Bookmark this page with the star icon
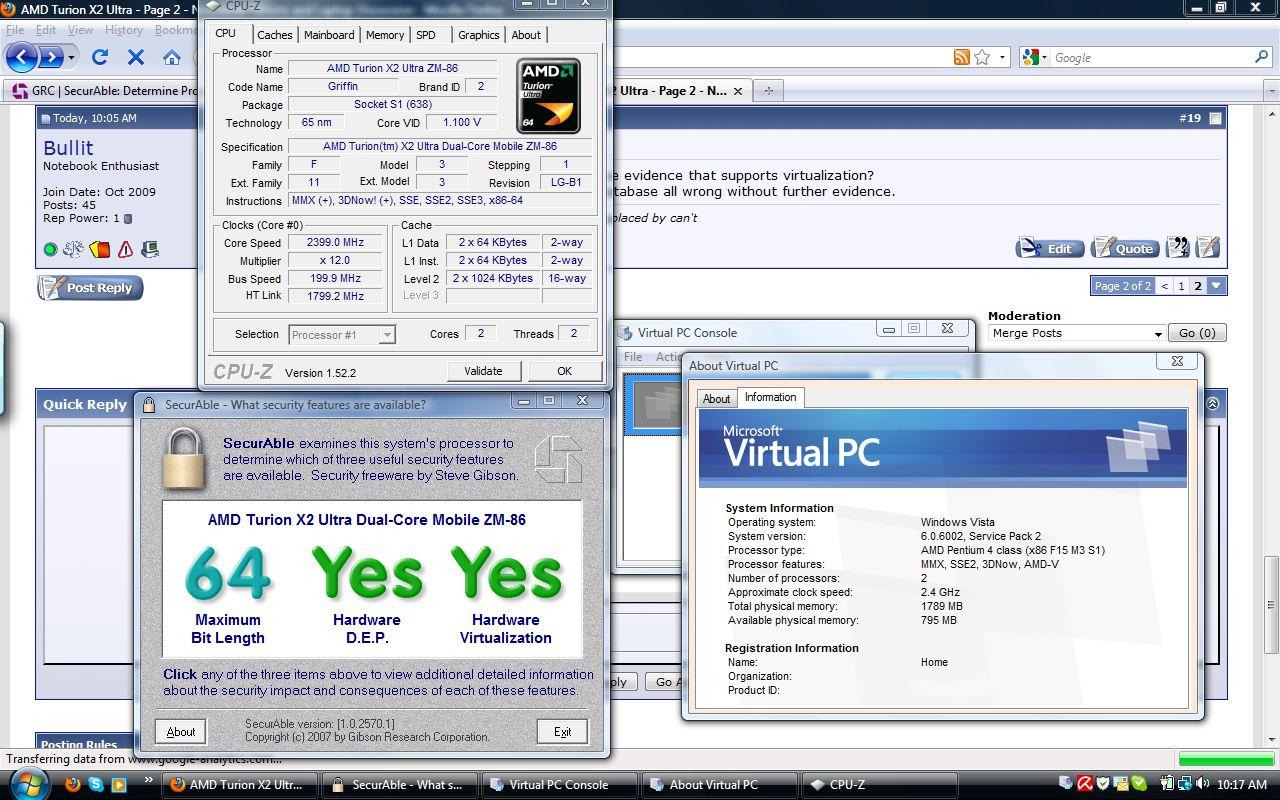Screen dimensions: 1280x800 click(x=982, y=57)
